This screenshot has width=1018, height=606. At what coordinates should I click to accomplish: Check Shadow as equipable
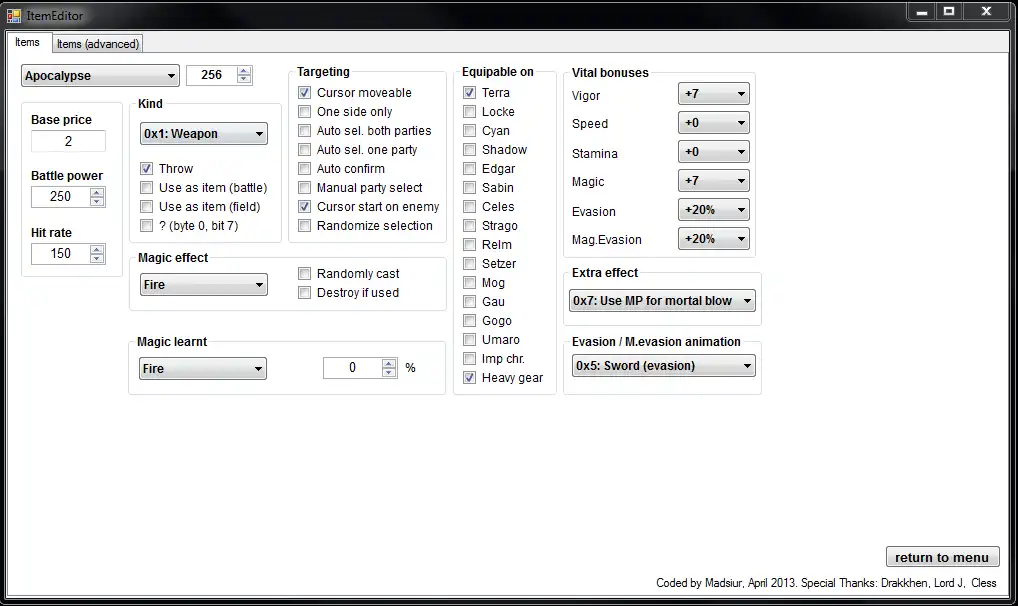point(469,149)
